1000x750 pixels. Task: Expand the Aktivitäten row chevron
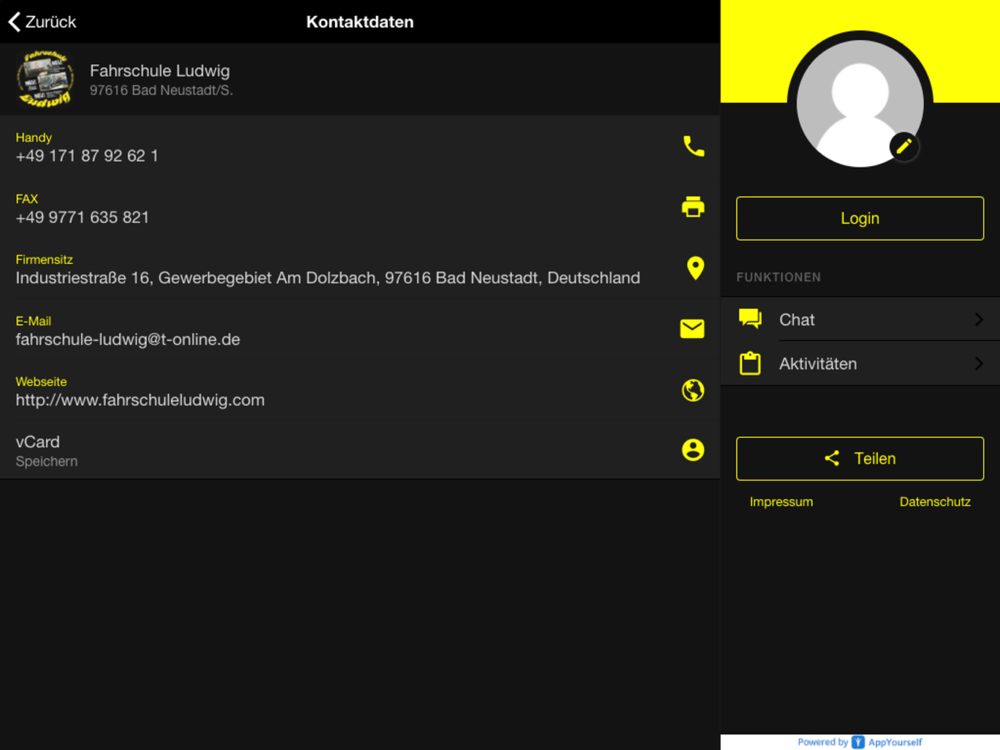tap(979, 364)
